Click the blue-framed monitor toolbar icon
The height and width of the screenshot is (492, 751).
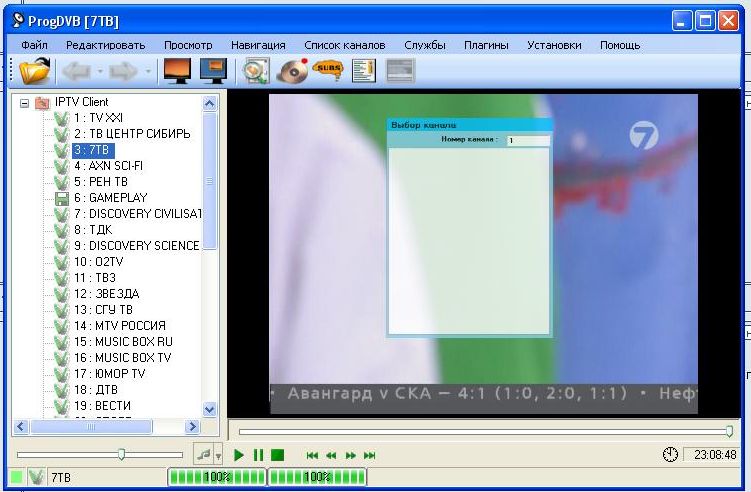coord(213,71)
